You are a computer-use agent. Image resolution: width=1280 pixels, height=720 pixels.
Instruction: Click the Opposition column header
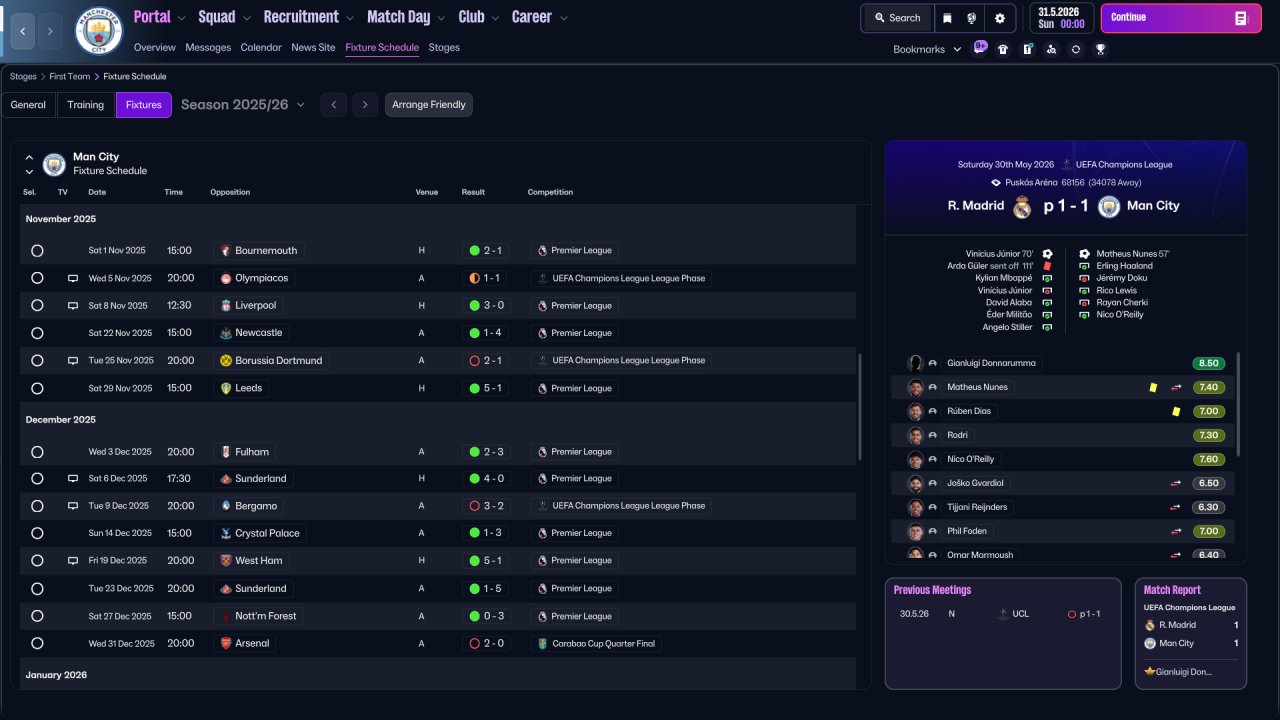230,192
